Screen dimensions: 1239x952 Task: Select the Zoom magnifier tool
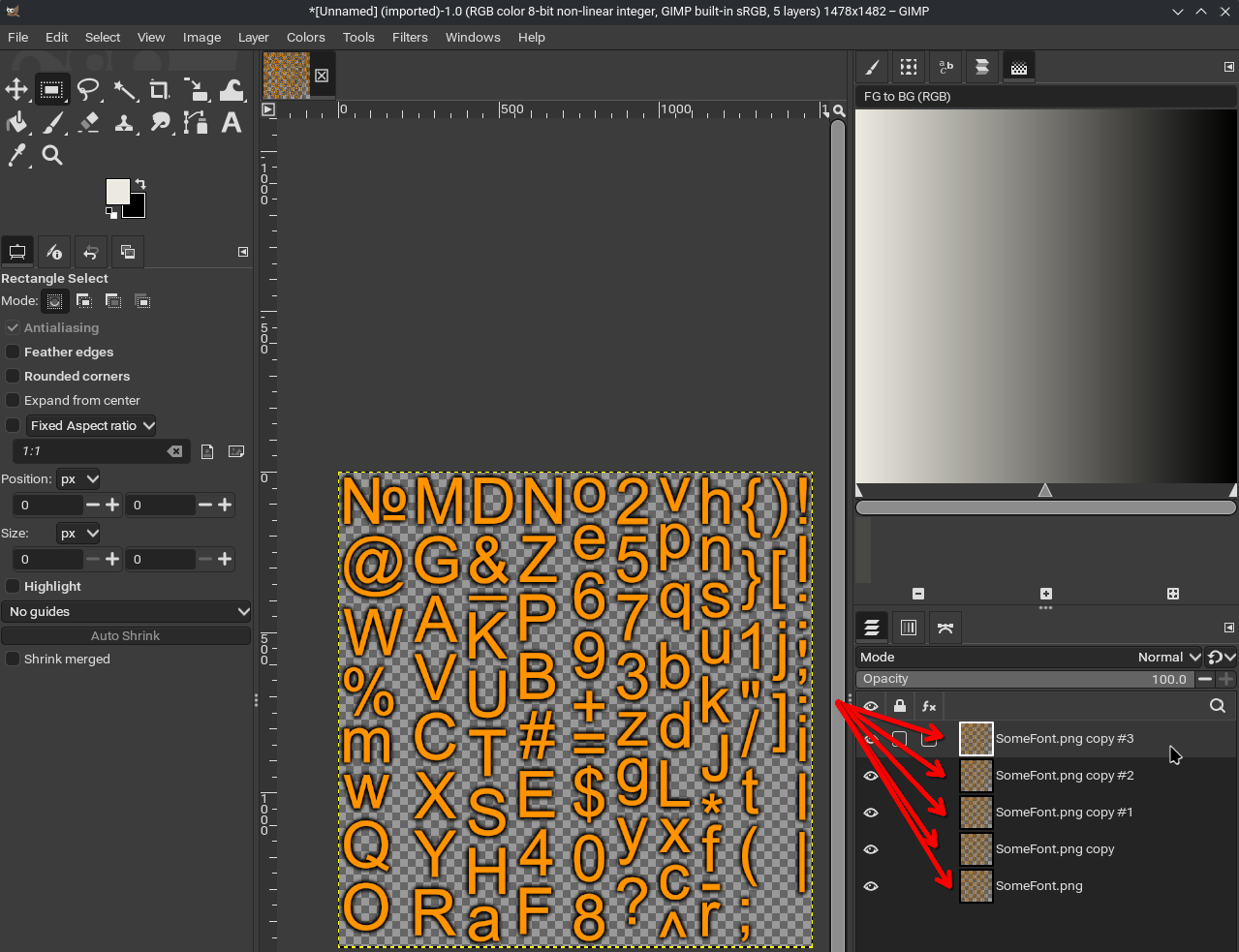[x=52, y=155]
